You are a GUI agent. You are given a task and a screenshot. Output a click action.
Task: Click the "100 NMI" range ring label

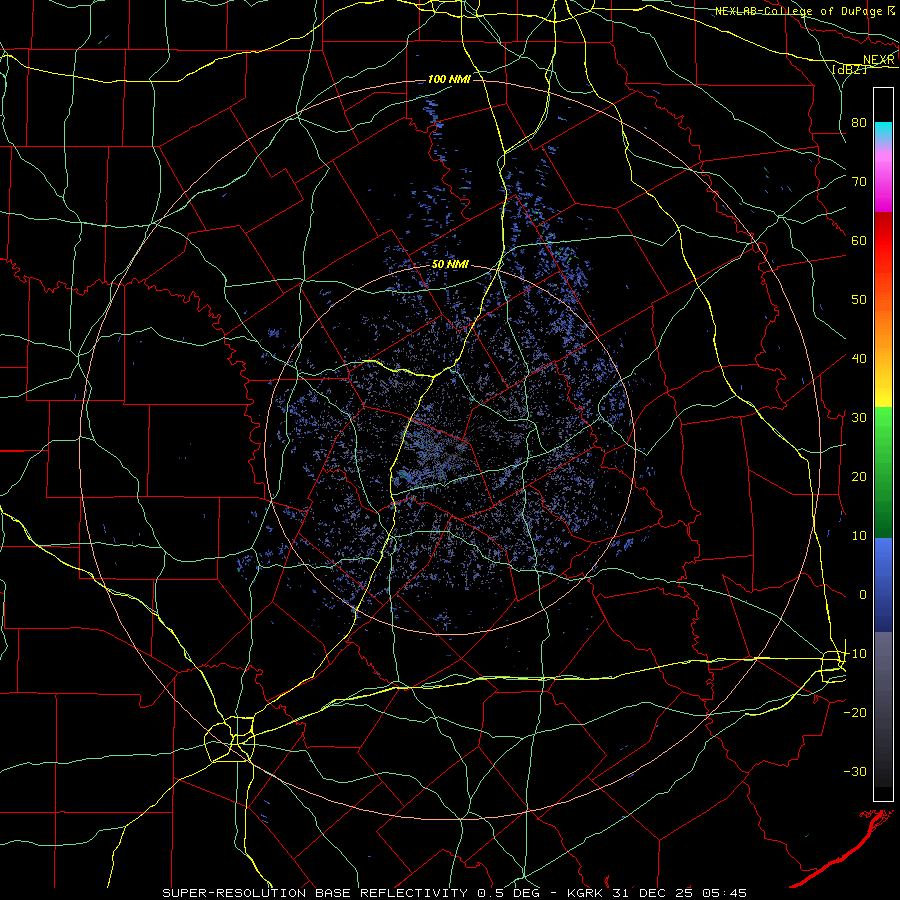(449, 79)
